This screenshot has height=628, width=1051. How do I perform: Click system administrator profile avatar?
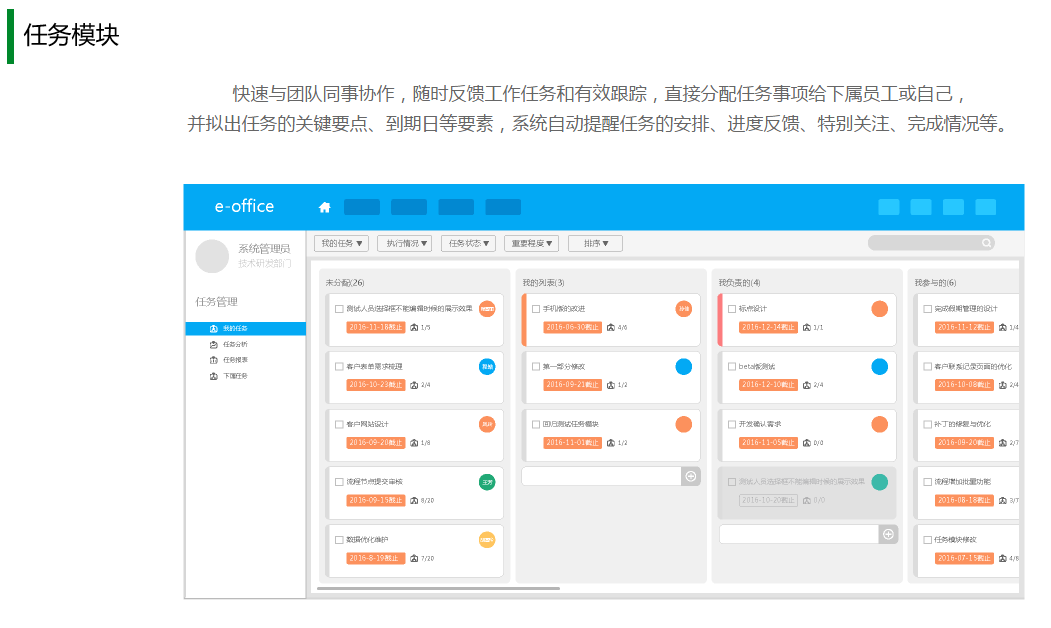tap(212, 256)
